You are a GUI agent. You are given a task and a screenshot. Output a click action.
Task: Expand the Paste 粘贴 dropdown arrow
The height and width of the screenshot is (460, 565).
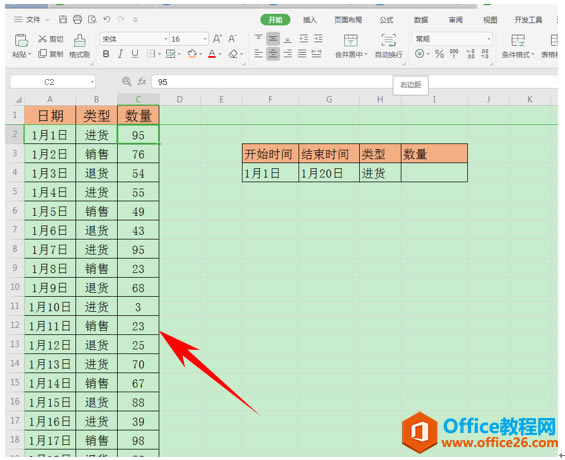[x=30, y=54]
